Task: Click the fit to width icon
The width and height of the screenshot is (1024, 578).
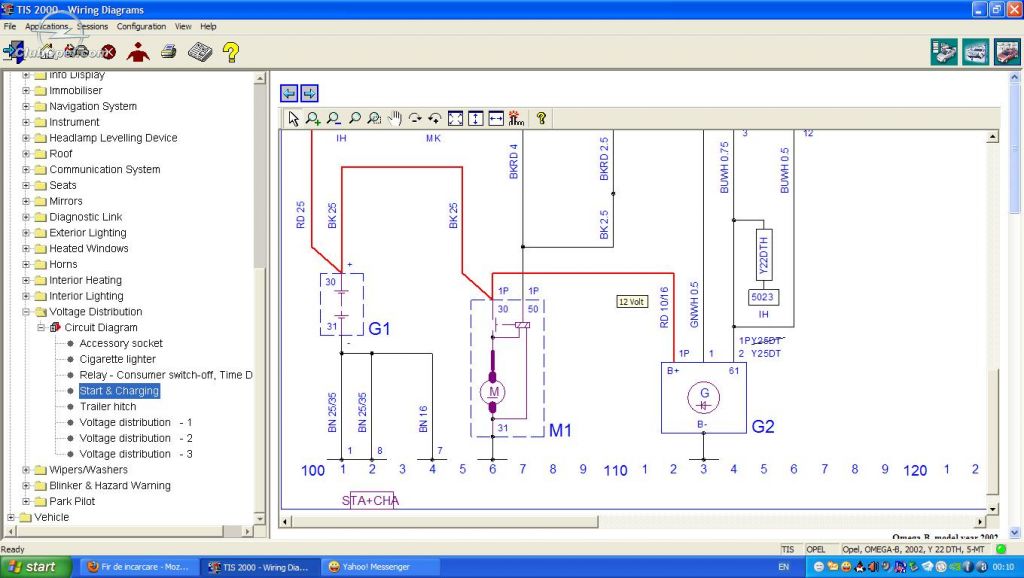Action: tap(496, 118)
